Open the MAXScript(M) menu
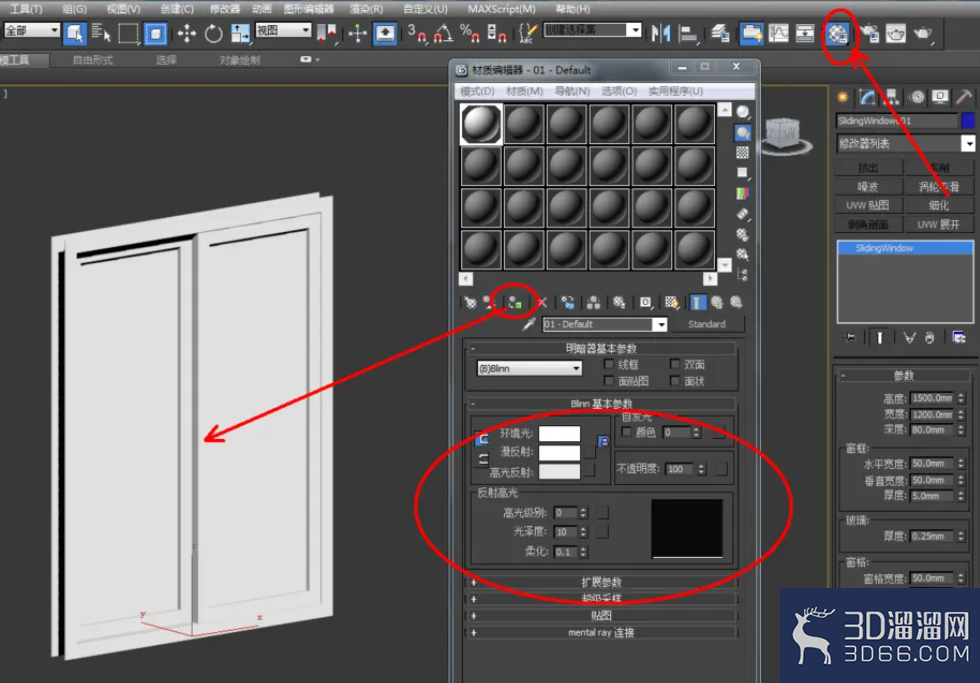The height and width of the screenshot is (683, 980). (501, 9)
